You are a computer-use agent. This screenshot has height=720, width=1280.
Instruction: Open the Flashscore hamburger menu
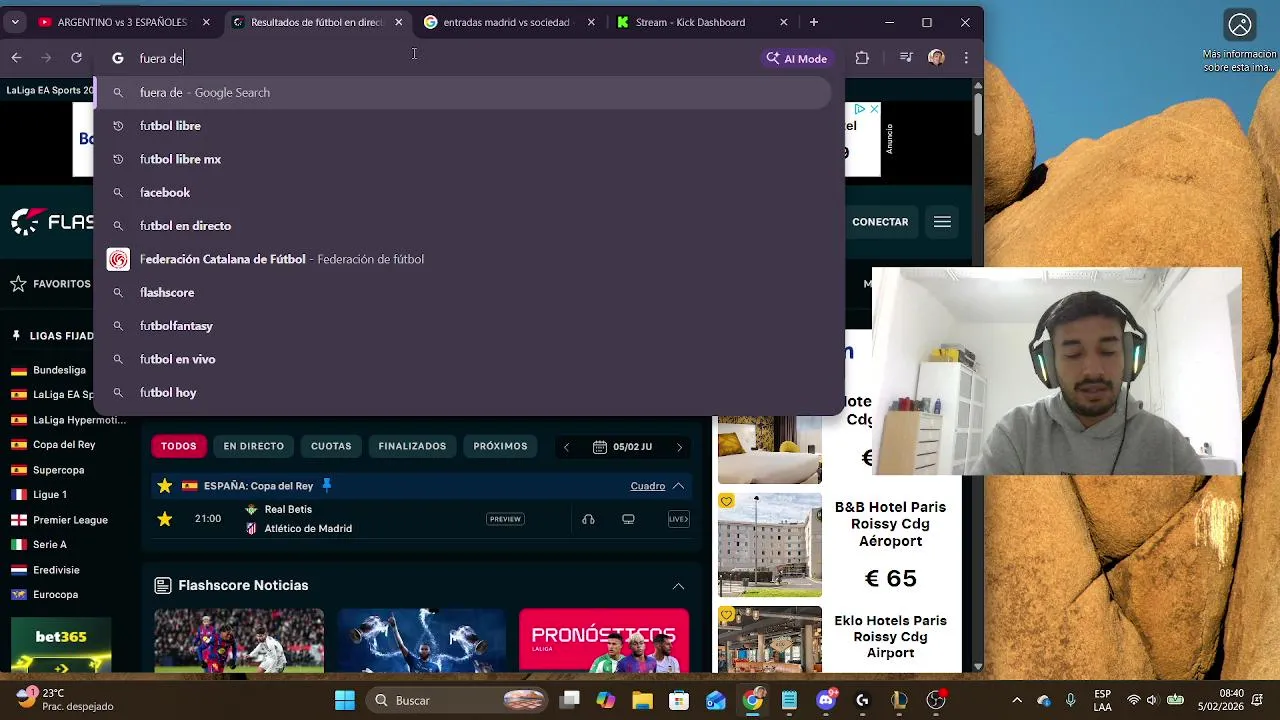[942, 222]
